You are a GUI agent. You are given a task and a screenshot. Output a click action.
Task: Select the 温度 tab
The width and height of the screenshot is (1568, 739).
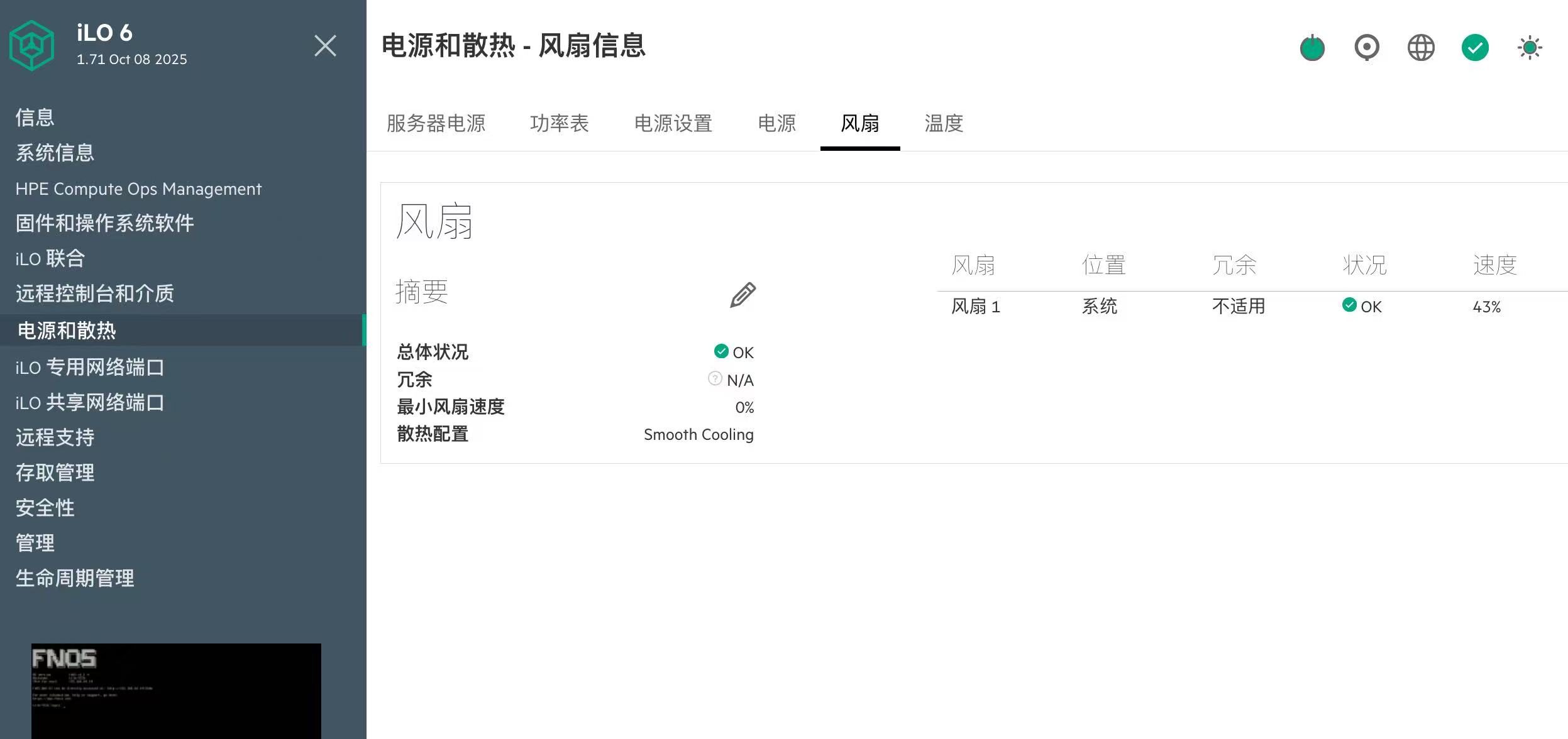tap(944, 123)
